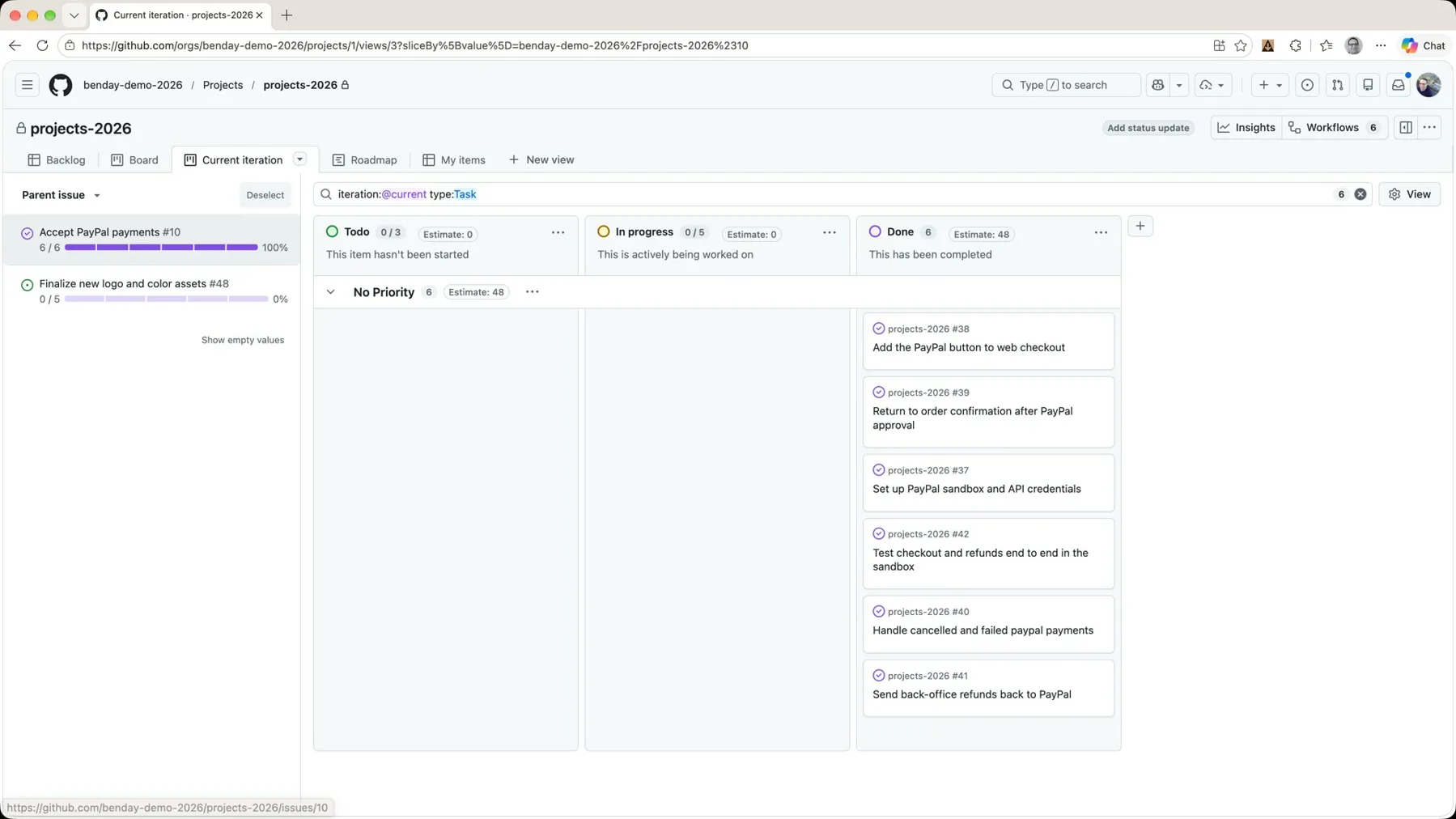The height and width of the screenshot is (819, 1456).
Task: Bookmark this page with star icon
Action: point(1241,45)
